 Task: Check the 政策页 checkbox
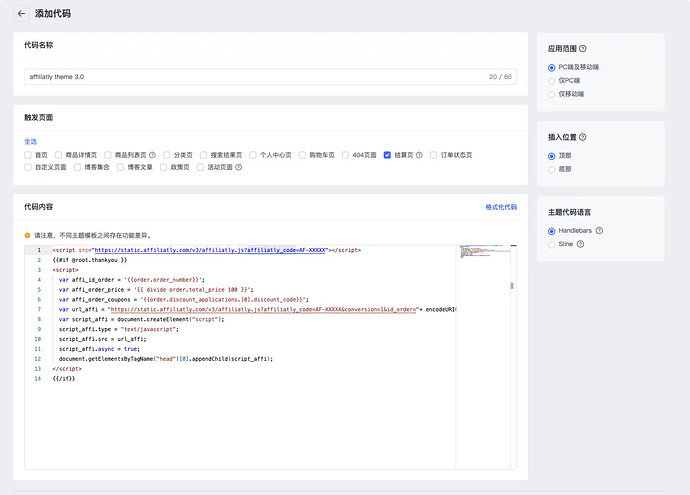[163, 167]
